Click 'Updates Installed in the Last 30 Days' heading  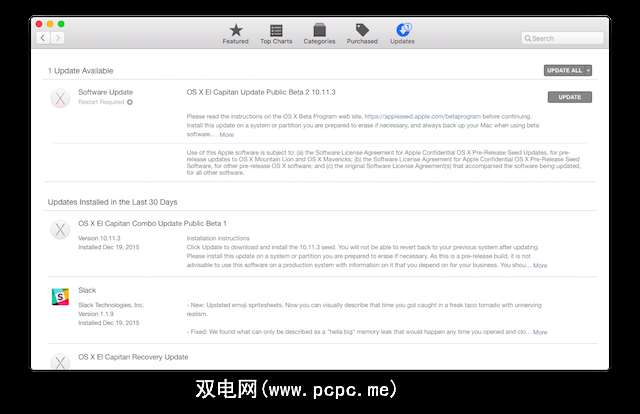[113, 202]
